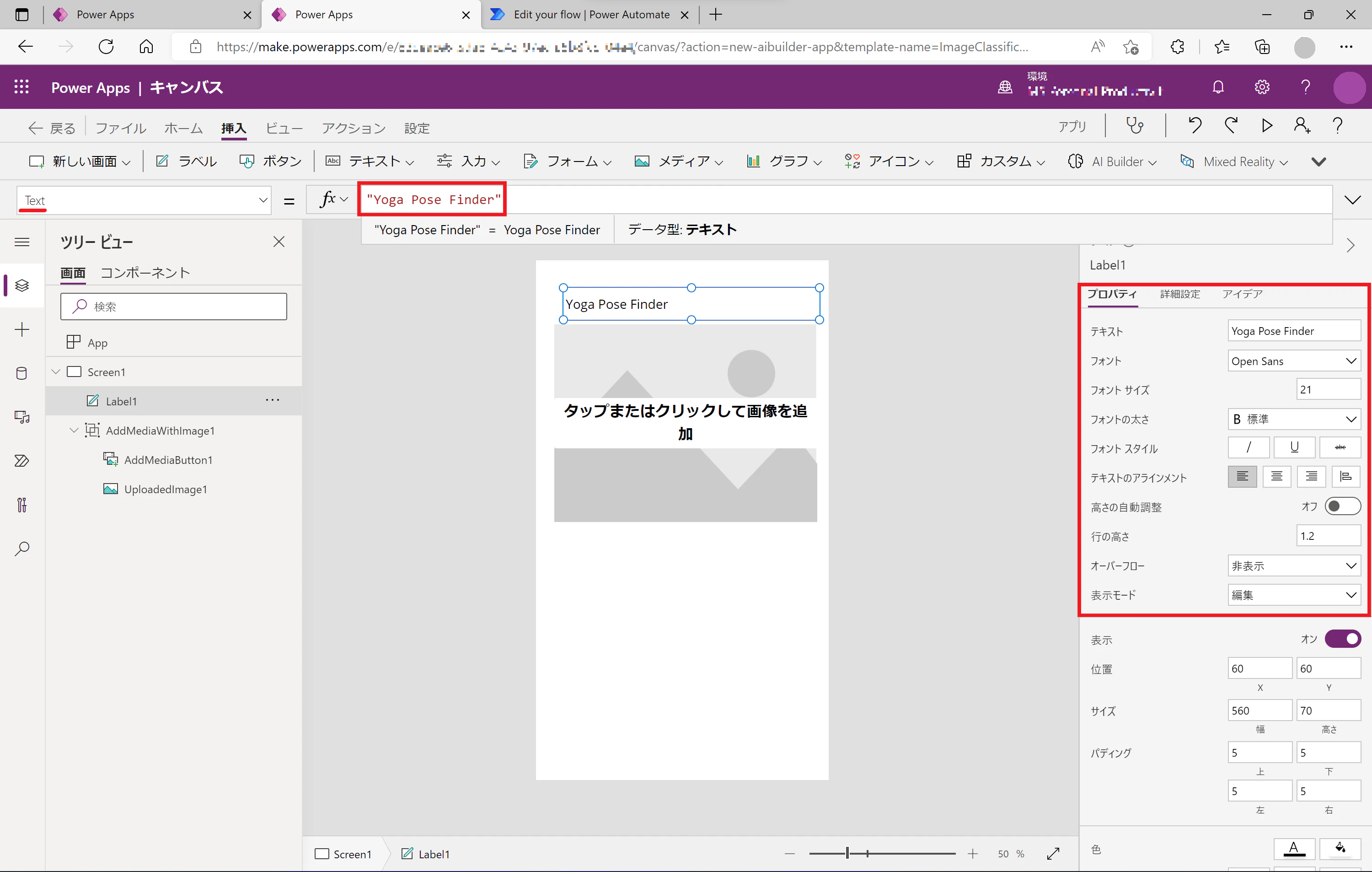Click the Insert plus icon in sidebar
Viewport: 1372px width, 872px height.
(21, 329)
